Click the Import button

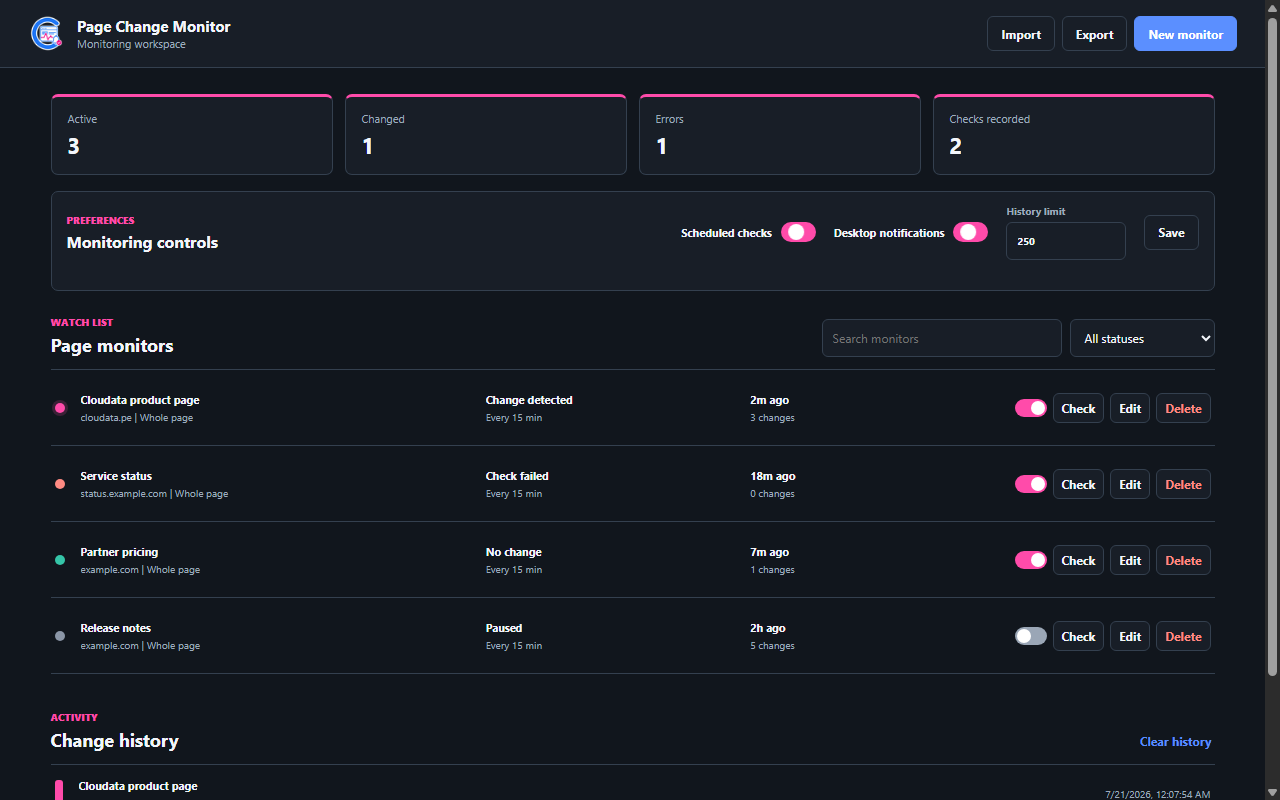pyautogui.click(x=1021, y=34)
